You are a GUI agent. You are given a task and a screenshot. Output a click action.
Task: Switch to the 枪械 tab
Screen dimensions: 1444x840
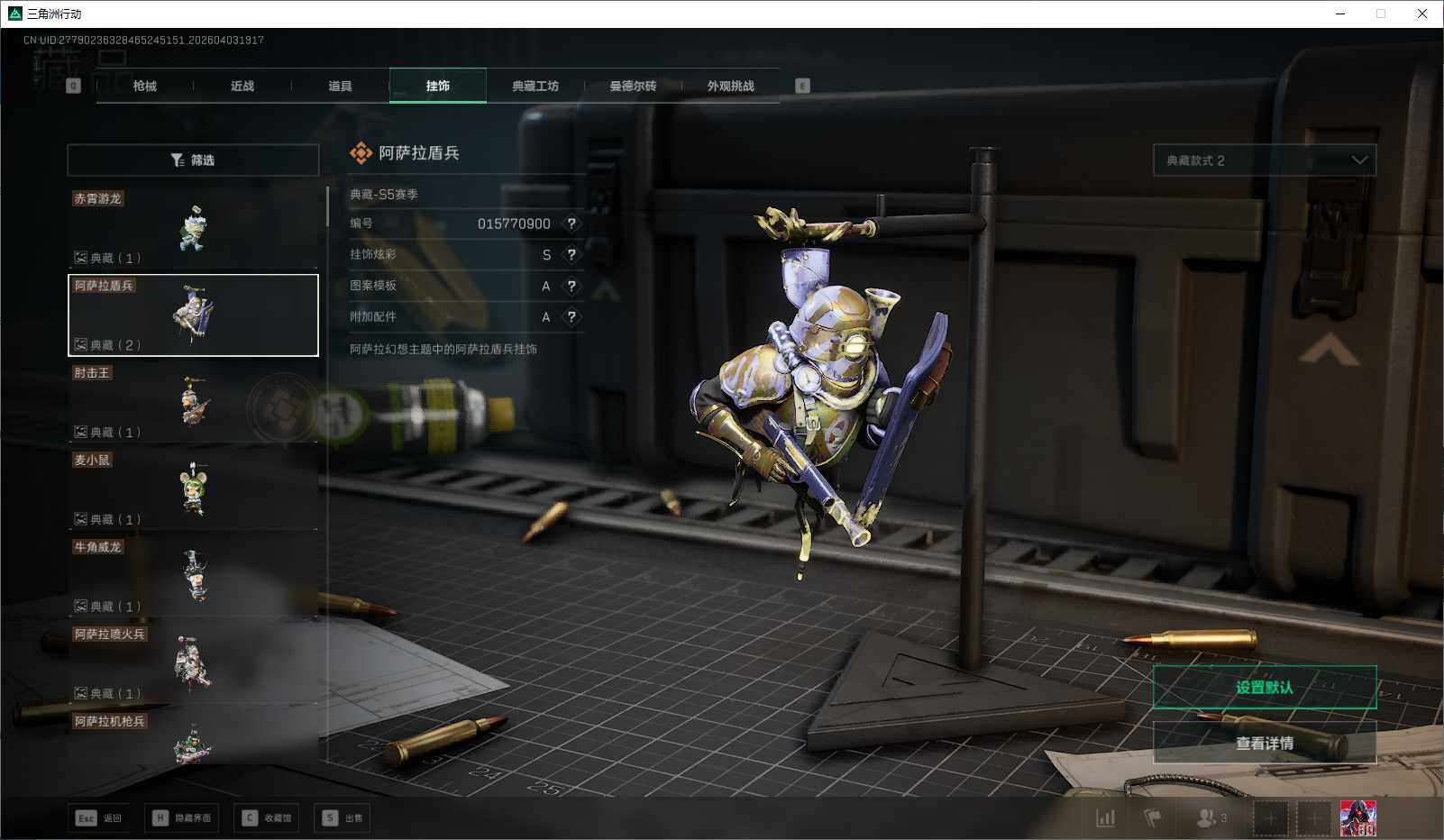(144, 86)
